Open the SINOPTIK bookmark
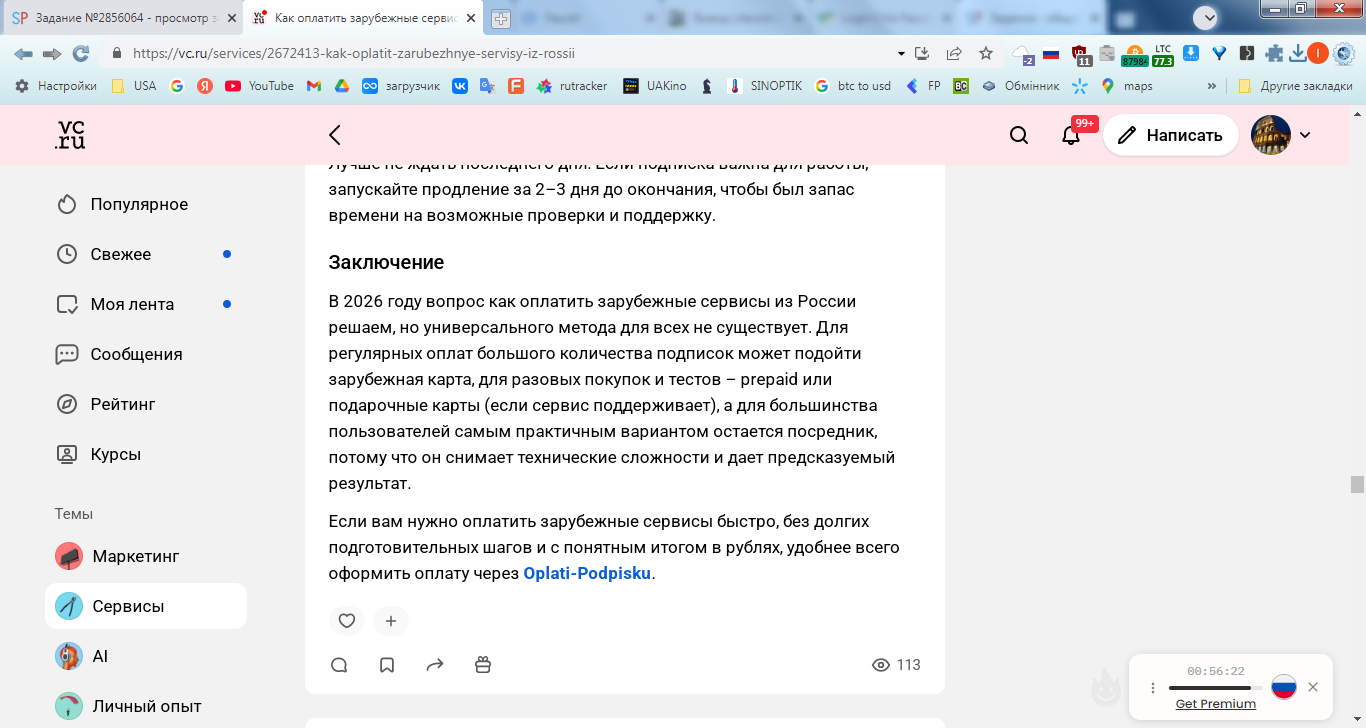Screen dimensions: 1366x728 (x=764, y=86)
